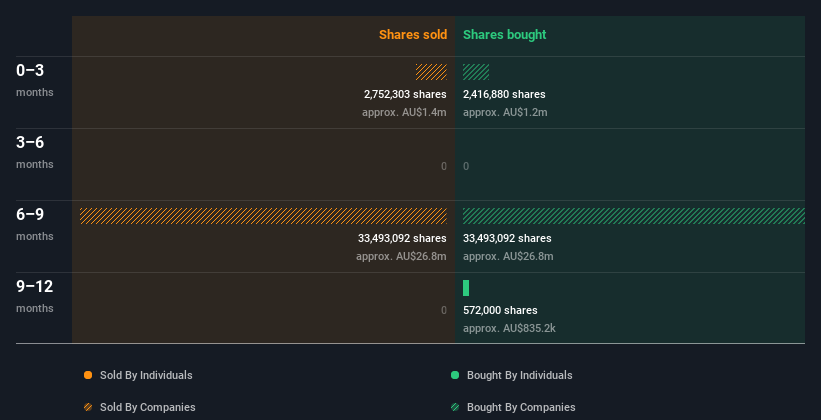This screenshot has height=420, width=821.
Task: Click the 3–6 months bought zero value
Action: click(x=466, y=167)
